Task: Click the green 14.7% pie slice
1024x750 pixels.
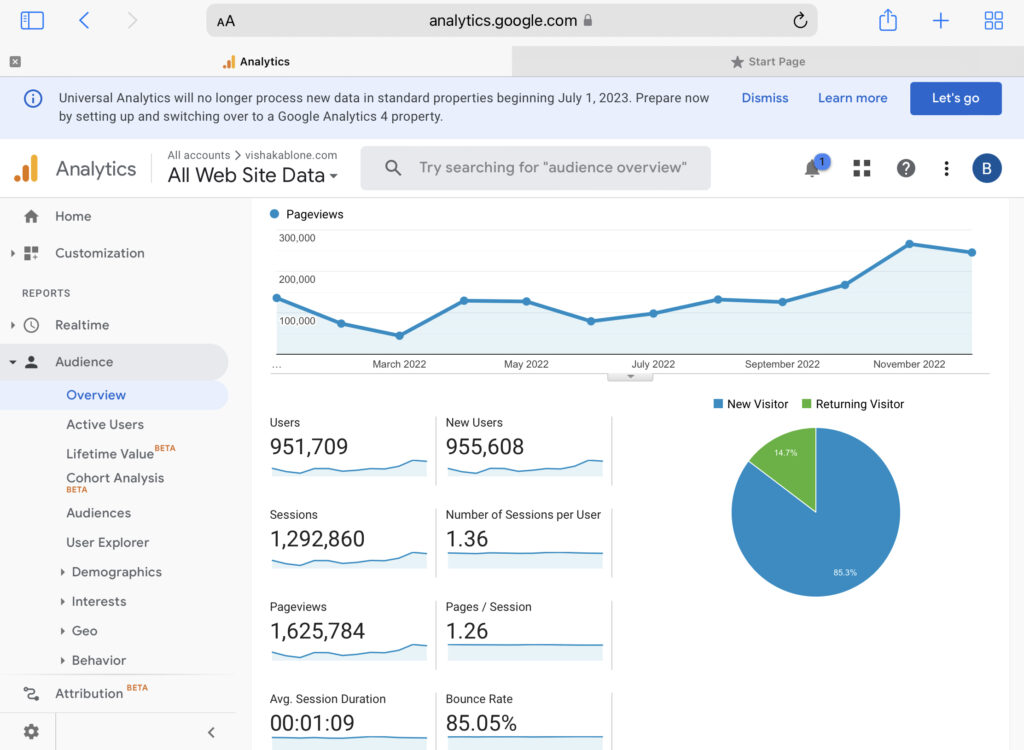Action: [x=790, y=463]
